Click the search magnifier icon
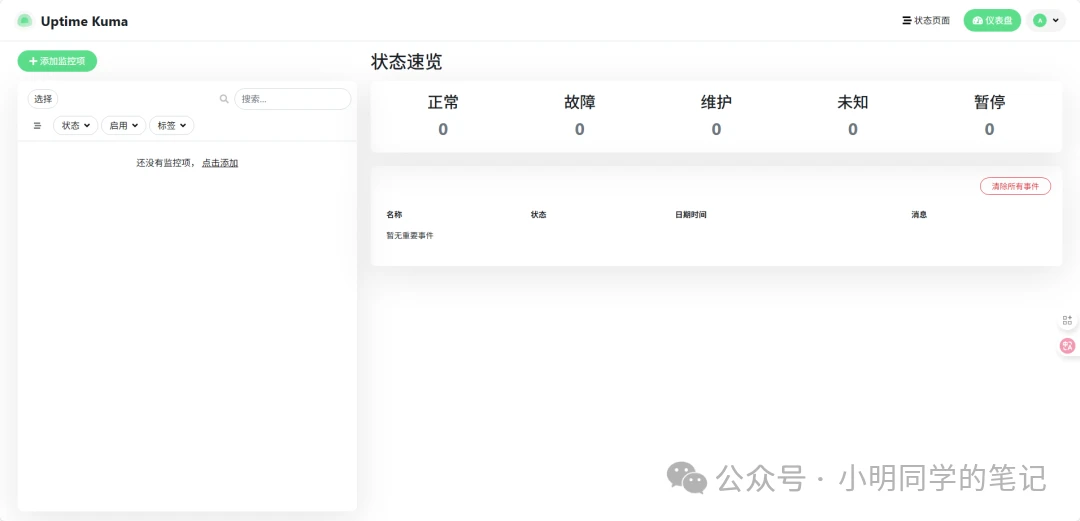Screen dimensions: 1080x521 pyautogui.click(x=224, y=99)
